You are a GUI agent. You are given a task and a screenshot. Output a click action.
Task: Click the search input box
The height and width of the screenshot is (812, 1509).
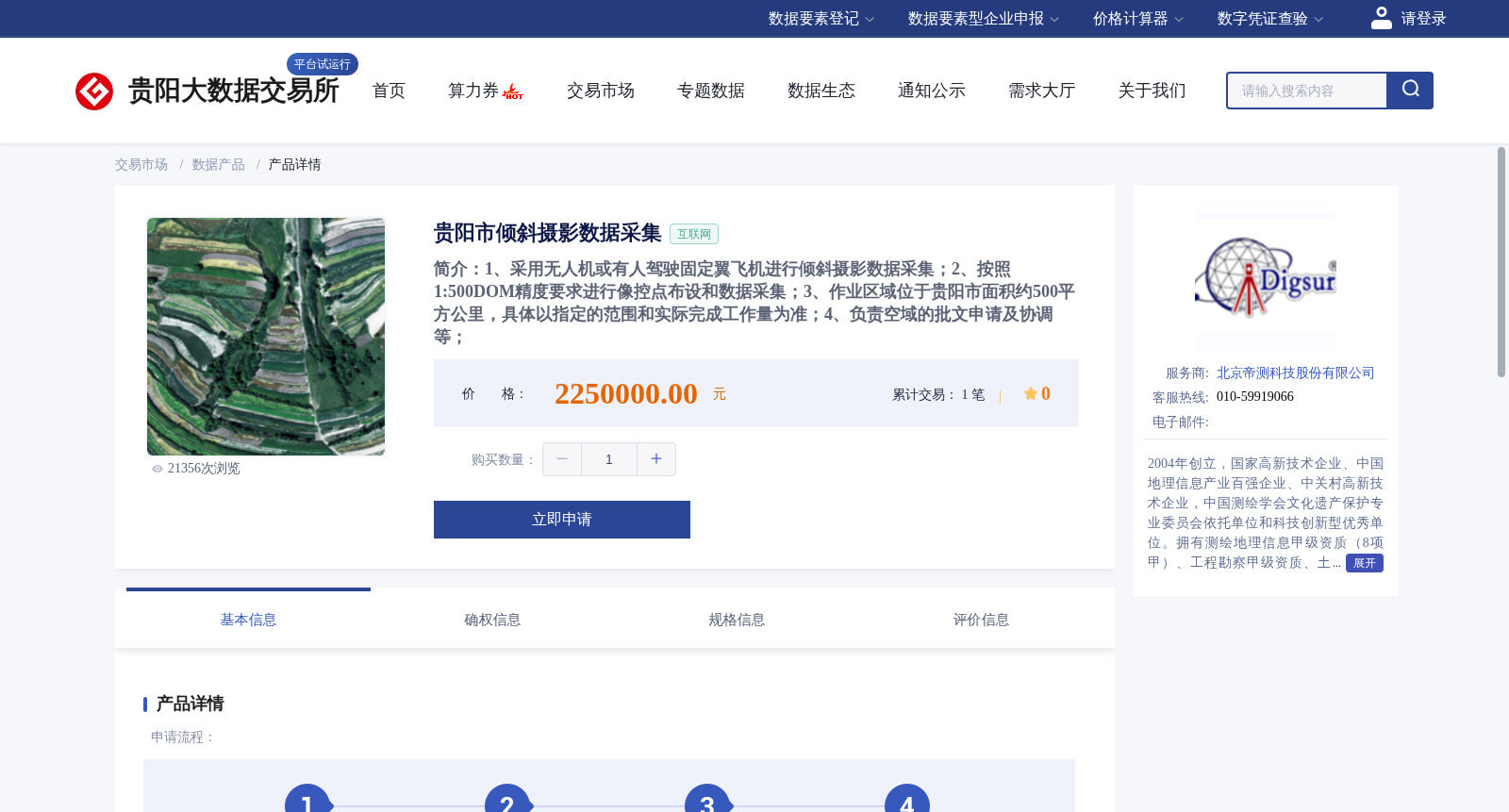coord(1307,91)
